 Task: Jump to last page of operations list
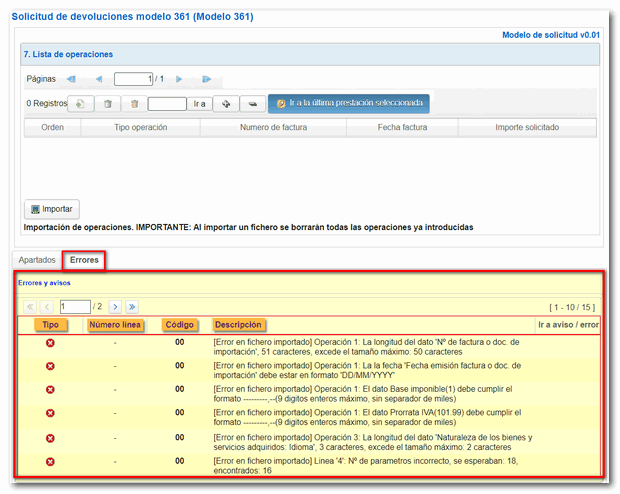pos(206,79)
